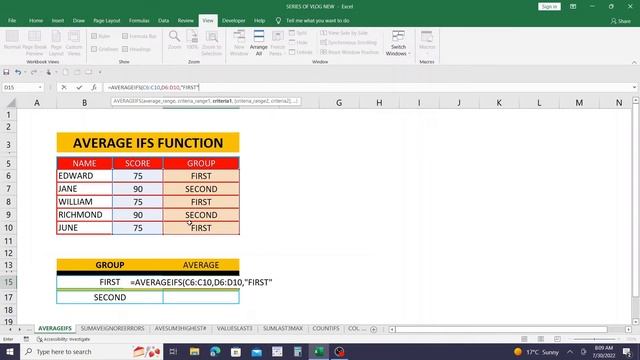
Task: Click View Side by Side
Action: (x=344, y=33)
